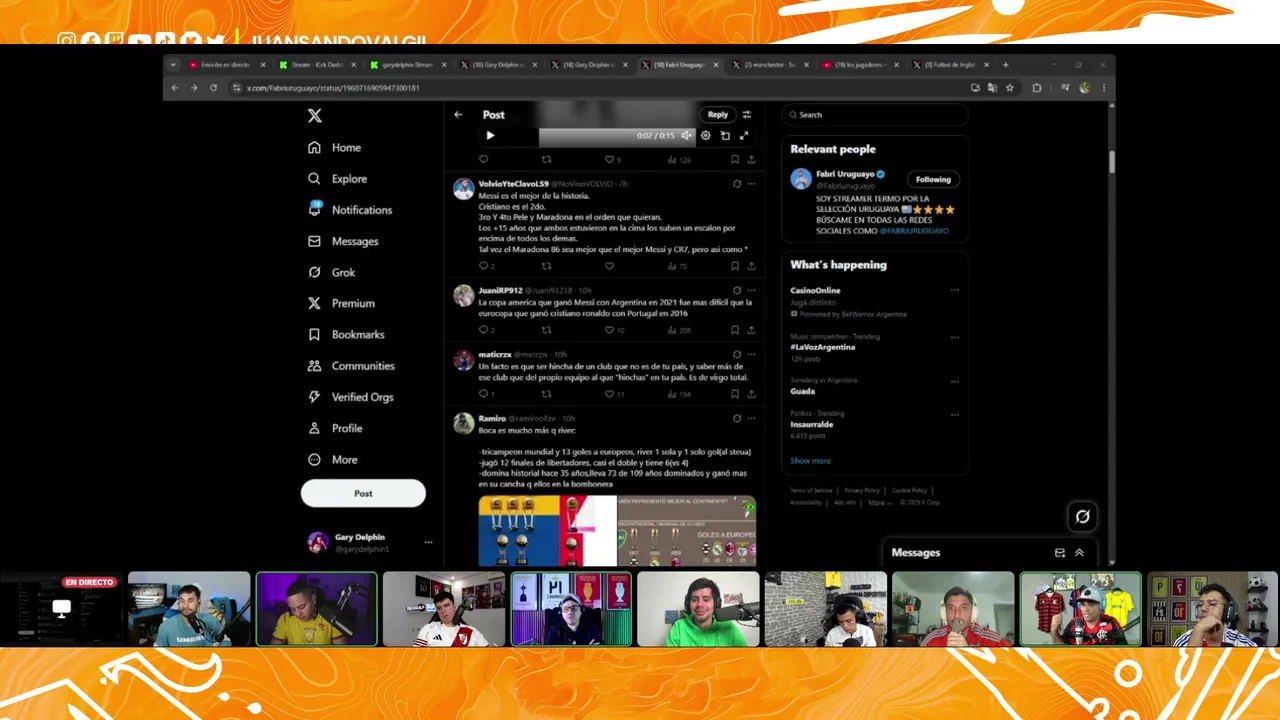Open the browser extensions puzzle icon
This screenshot has height=720, width=1280.
click(1036, 88)
